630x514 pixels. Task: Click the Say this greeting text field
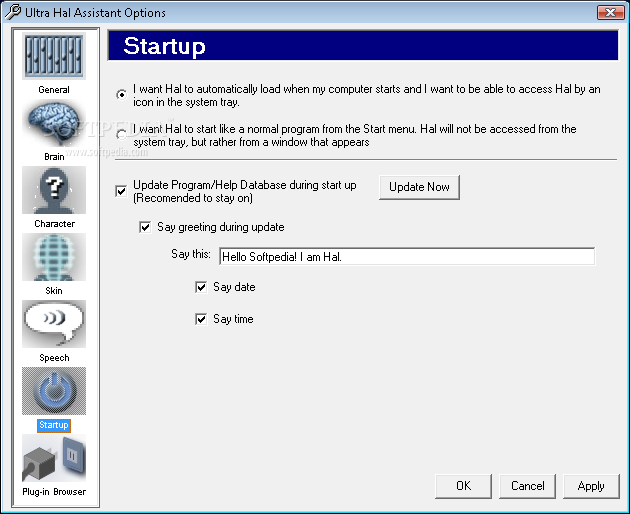[x=407, y=256]
